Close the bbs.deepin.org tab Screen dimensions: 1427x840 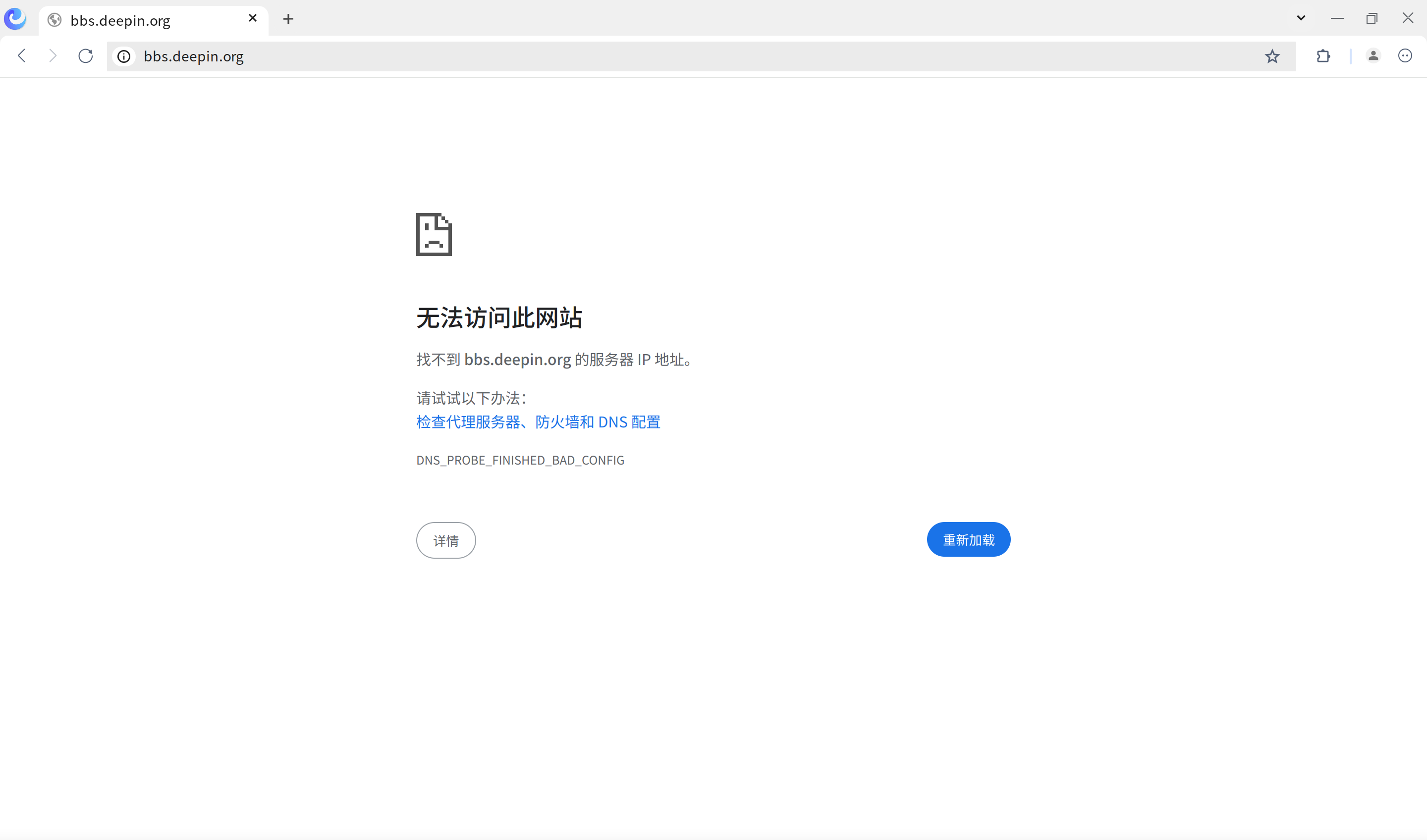(x=253, y=18)
